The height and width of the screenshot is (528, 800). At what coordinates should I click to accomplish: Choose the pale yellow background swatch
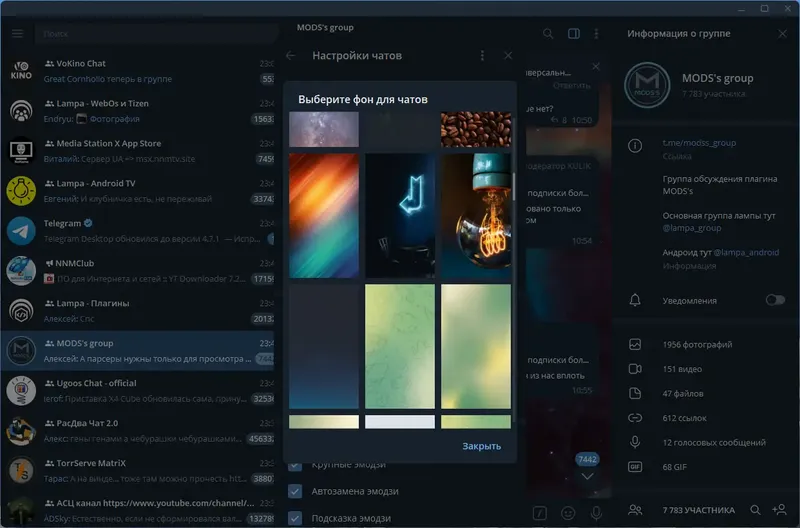click(x=324, y=421)
